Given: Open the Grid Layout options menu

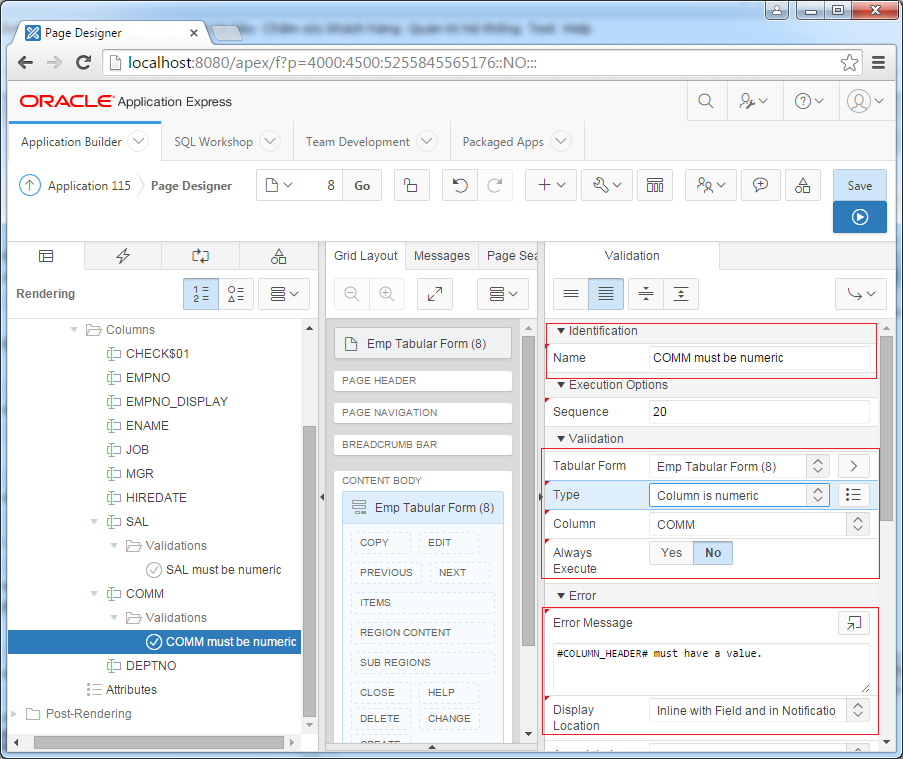Looking at the screenshot, I should [x=503, y=294].
